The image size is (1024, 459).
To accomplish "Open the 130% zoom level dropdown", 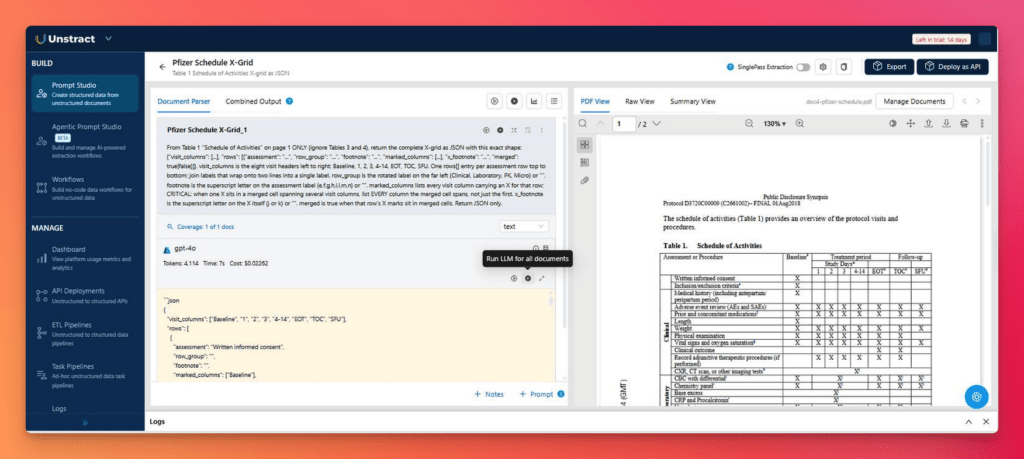I will pos(775,123).
